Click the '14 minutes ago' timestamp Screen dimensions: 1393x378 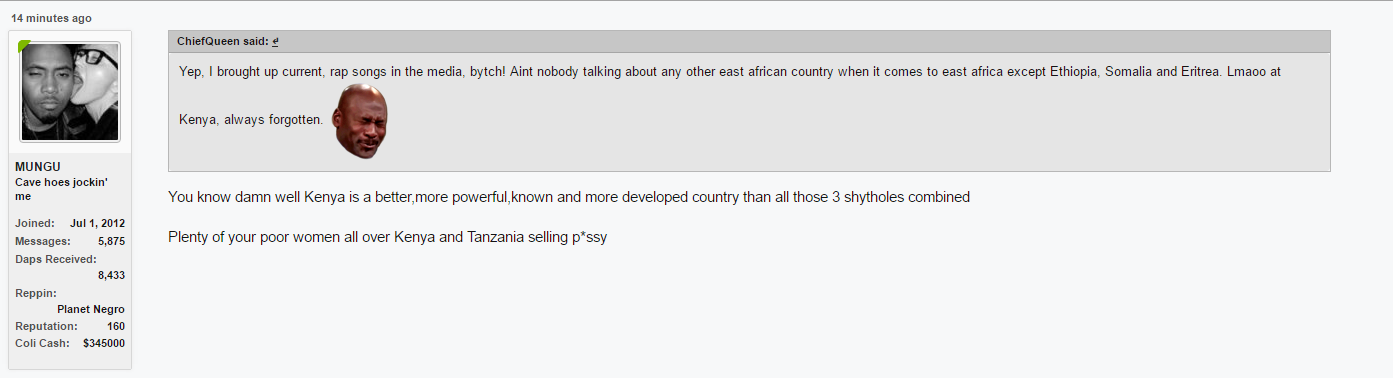(x=51, y=18)
